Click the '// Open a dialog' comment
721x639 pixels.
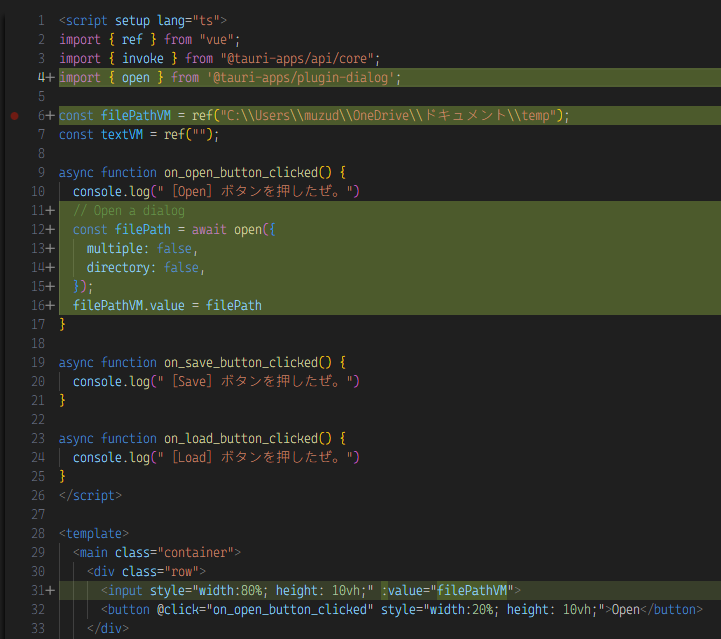[x=129, y=211]
